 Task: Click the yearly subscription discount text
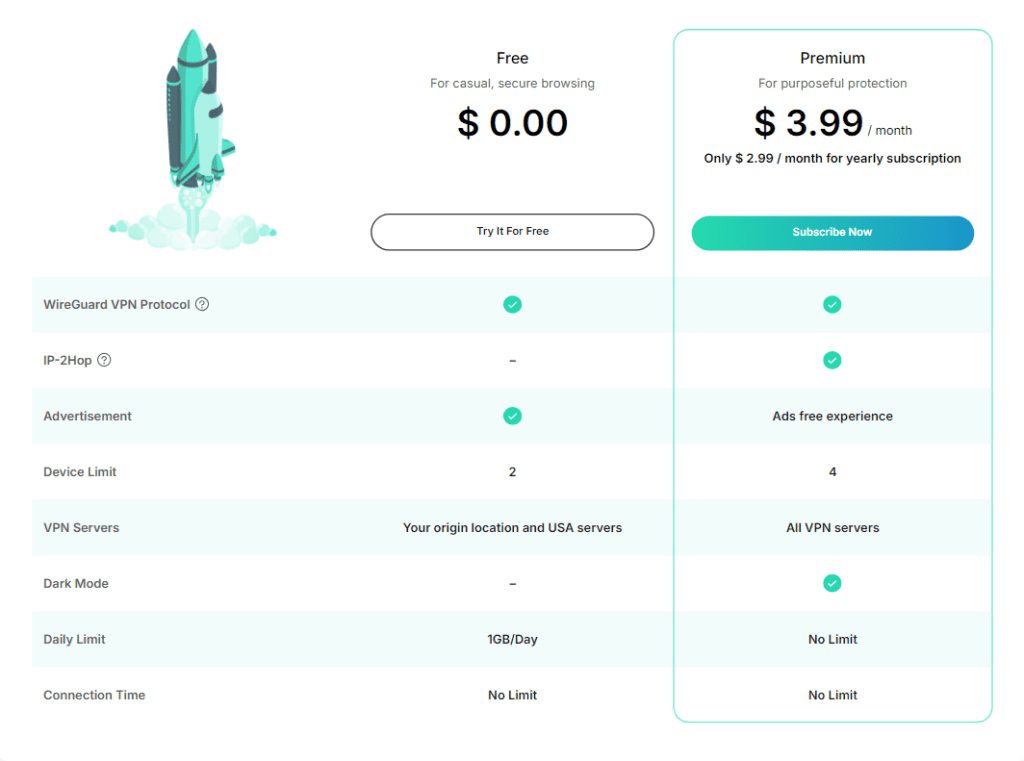(x=832, y=158)
